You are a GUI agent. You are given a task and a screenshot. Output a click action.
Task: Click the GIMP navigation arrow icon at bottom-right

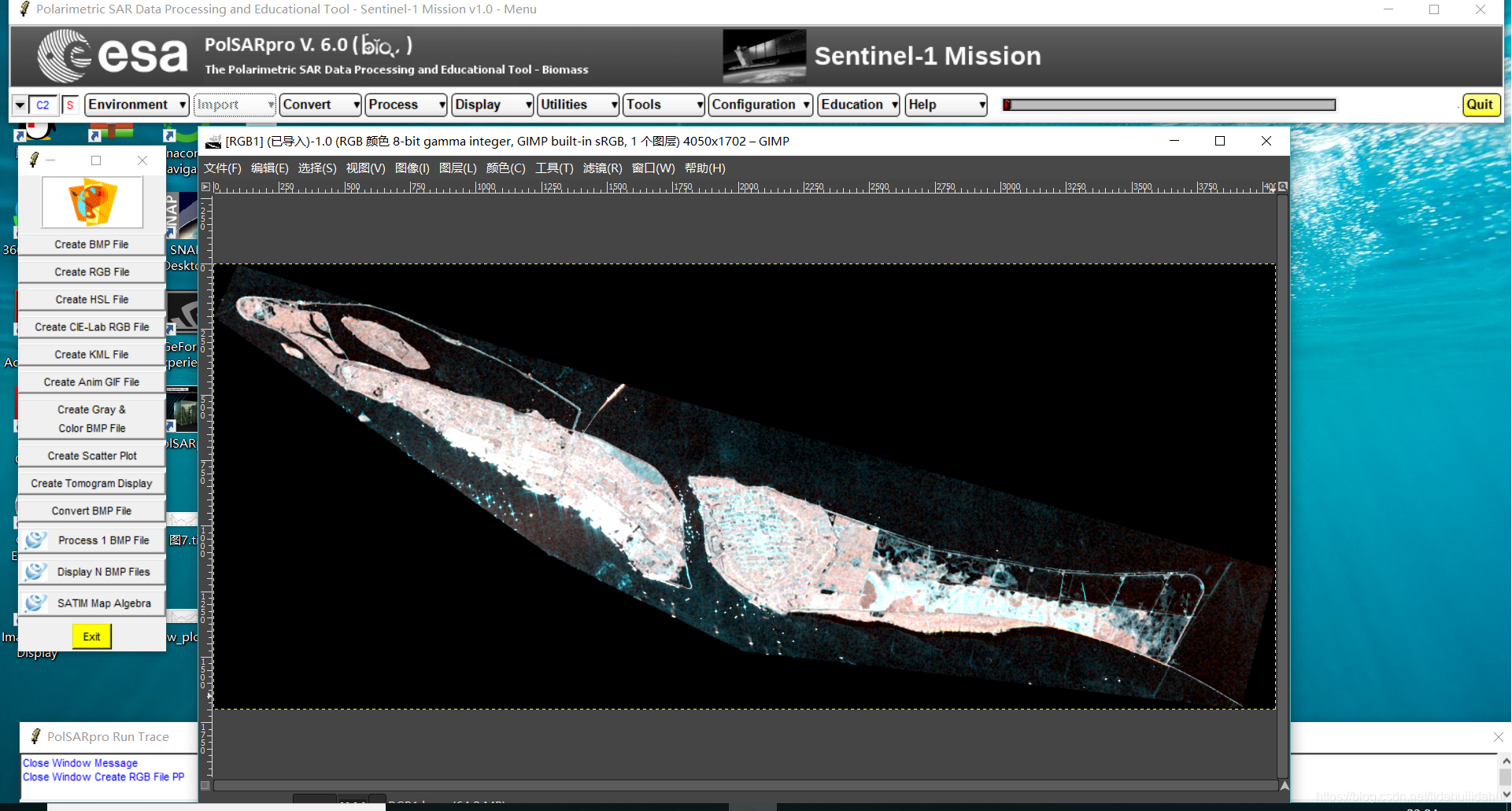tap(1284, 785)
